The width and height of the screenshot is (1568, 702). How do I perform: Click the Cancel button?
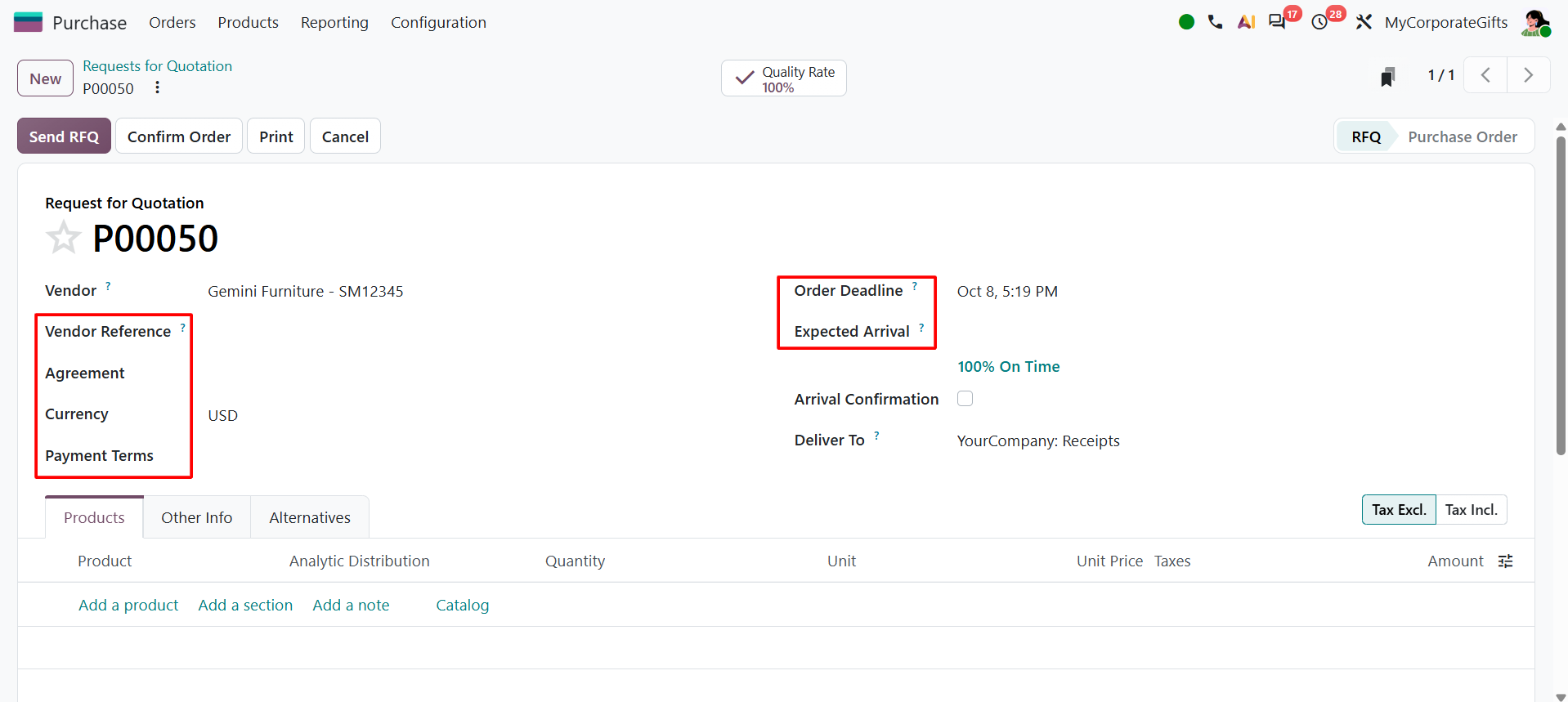[345, 136]
